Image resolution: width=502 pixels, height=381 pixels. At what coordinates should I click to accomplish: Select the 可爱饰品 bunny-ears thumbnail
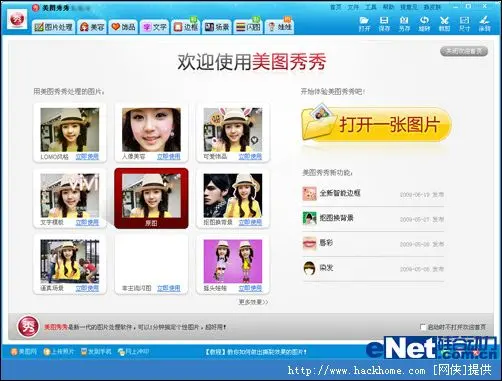tap(233, 130)
